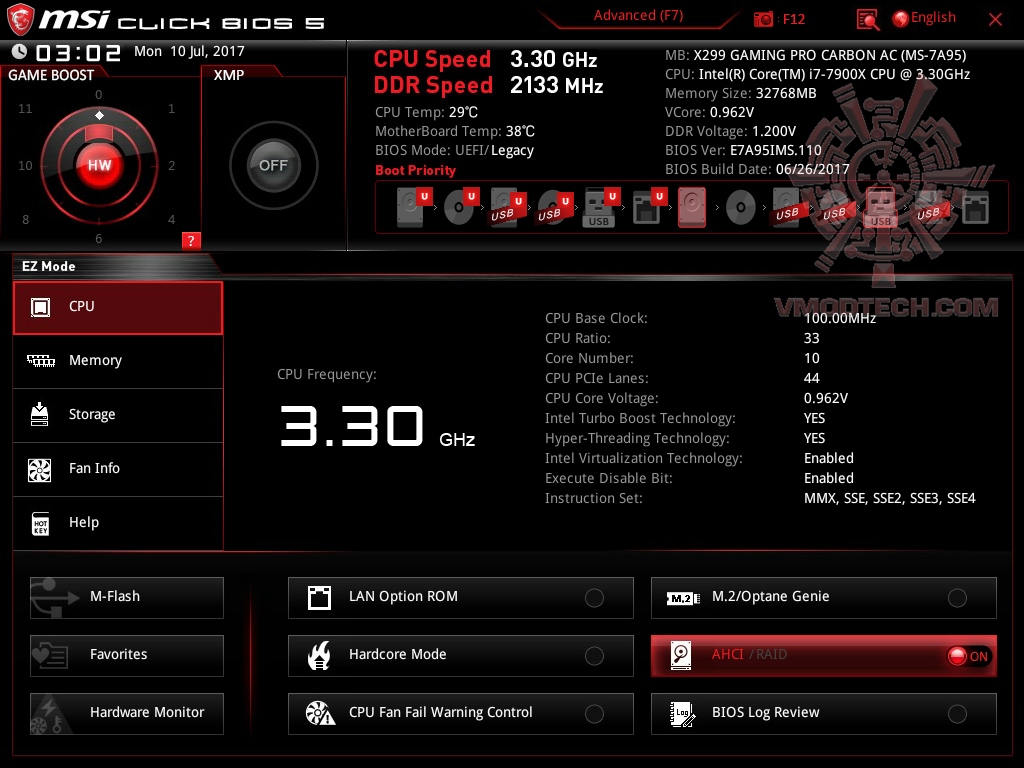Click the clock icon beside the time

tap(20, 51)
